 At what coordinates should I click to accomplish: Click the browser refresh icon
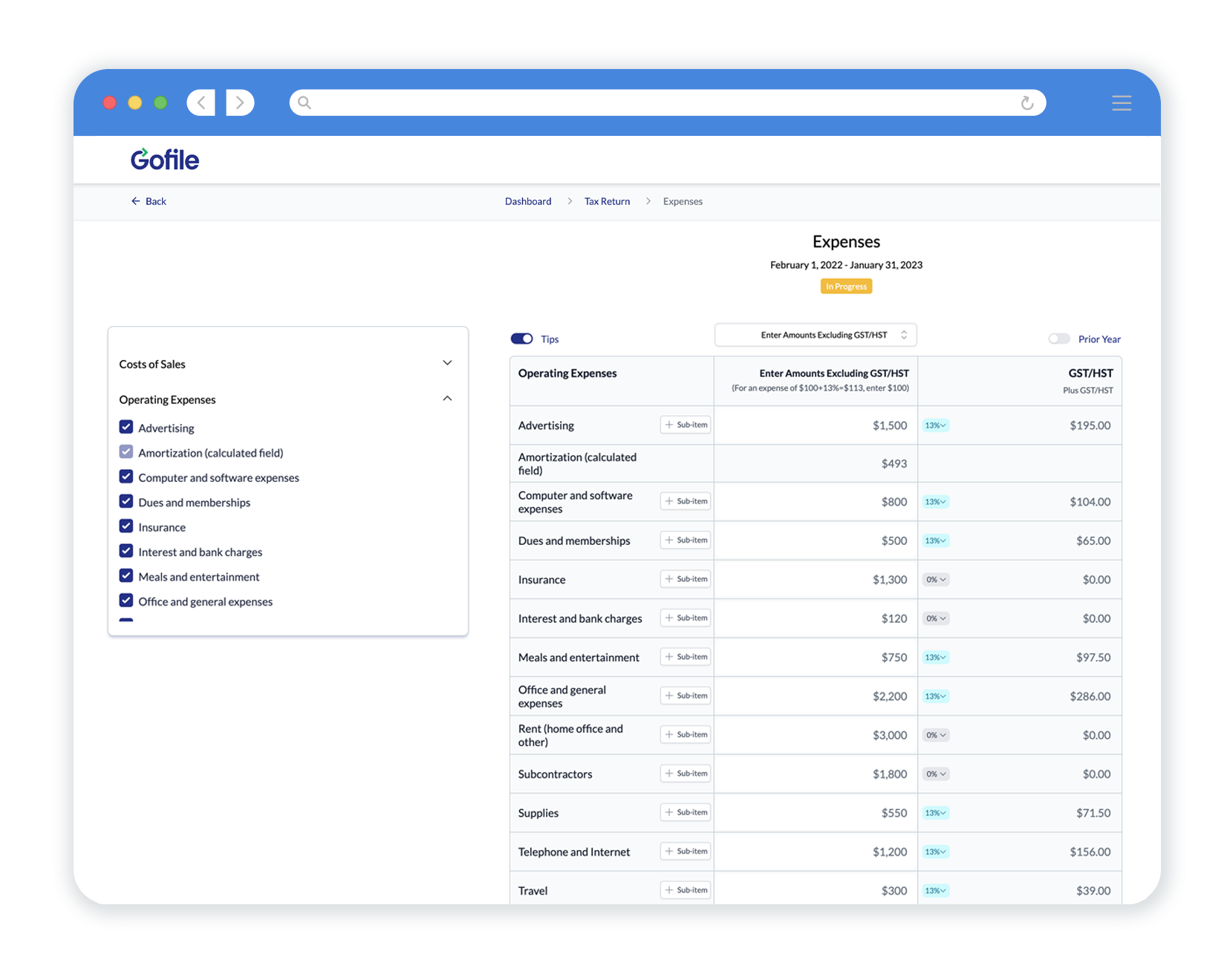(x=1027, y=102)
